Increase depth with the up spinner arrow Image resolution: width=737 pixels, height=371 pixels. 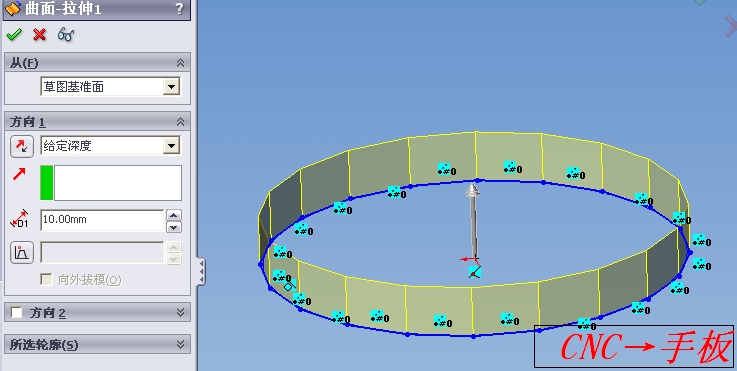(174, 215)
